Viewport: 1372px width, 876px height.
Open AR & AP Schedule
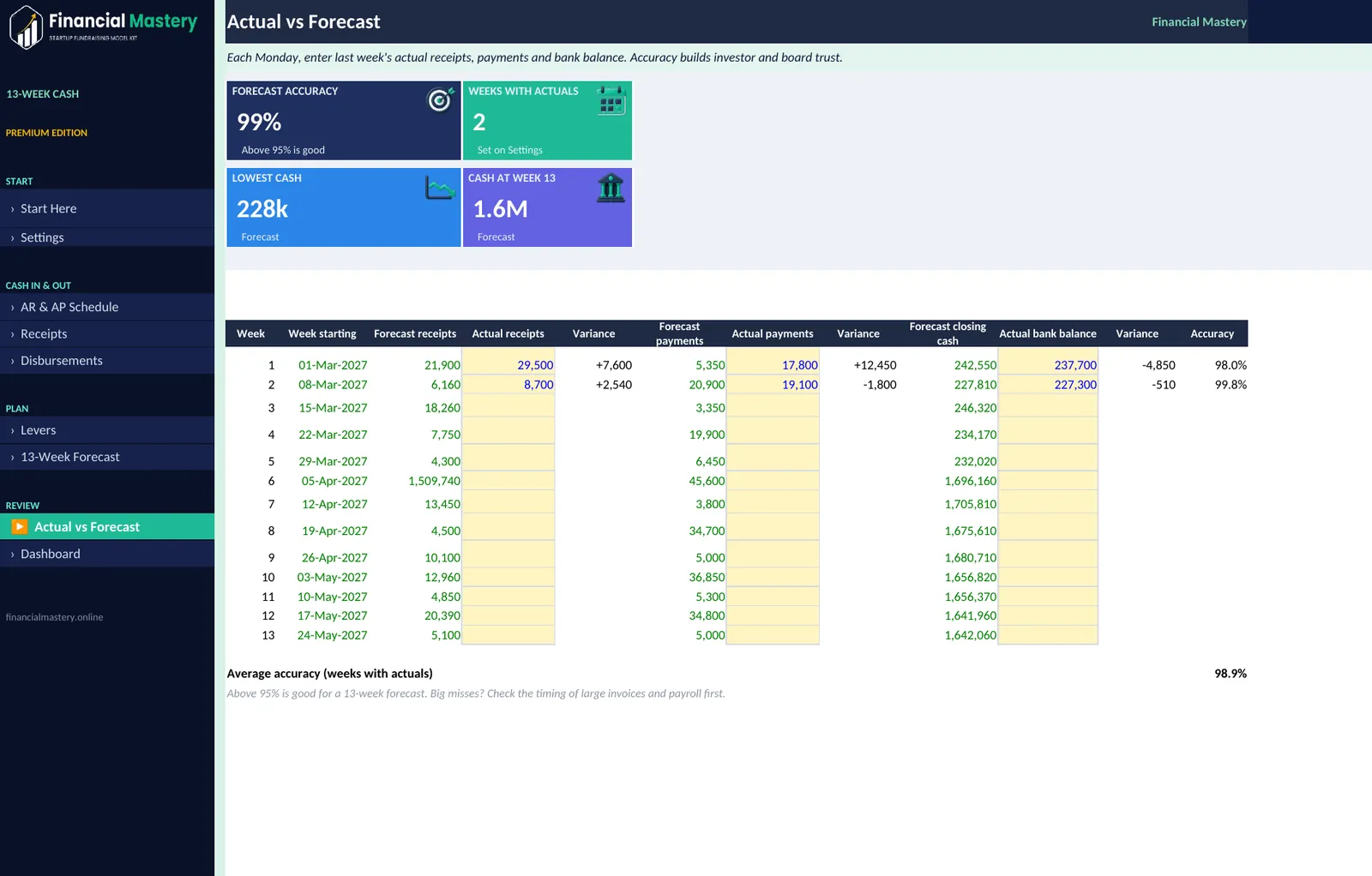[x=107, y=307]
